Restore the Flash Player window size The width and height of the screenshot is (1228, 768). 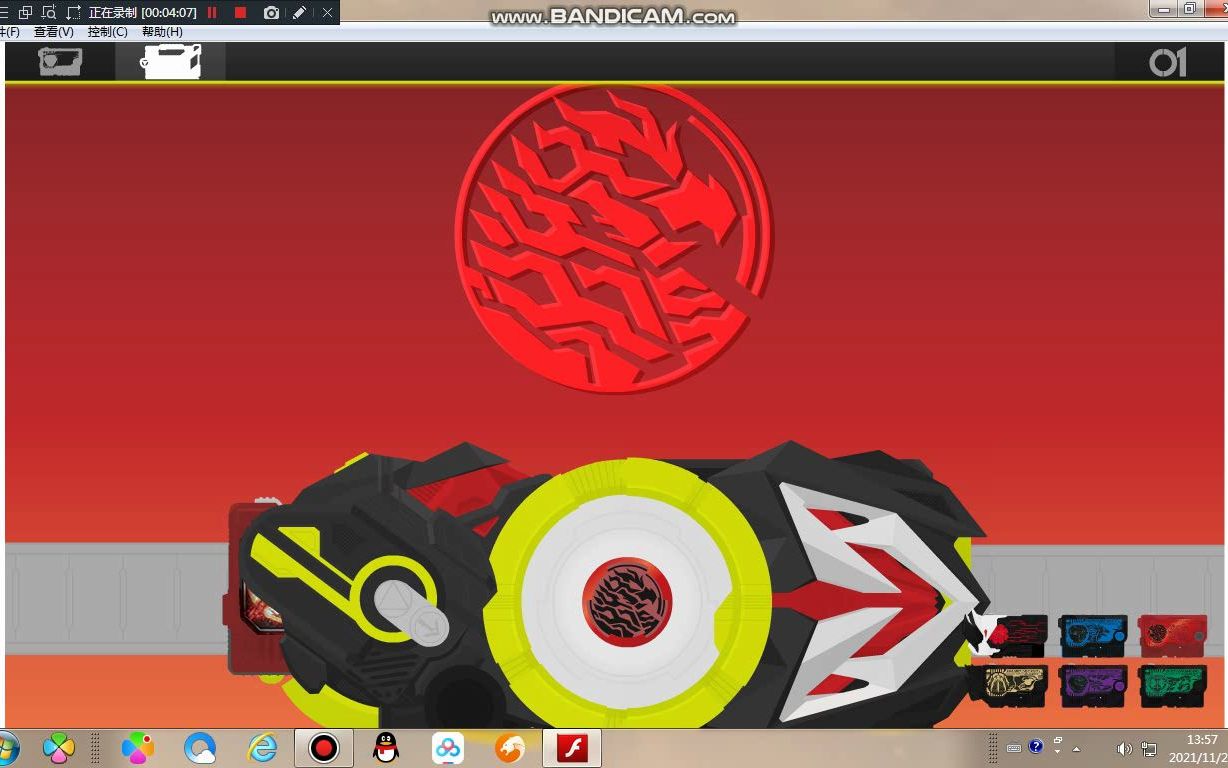pyautogui.click(x=1190, y=9)
